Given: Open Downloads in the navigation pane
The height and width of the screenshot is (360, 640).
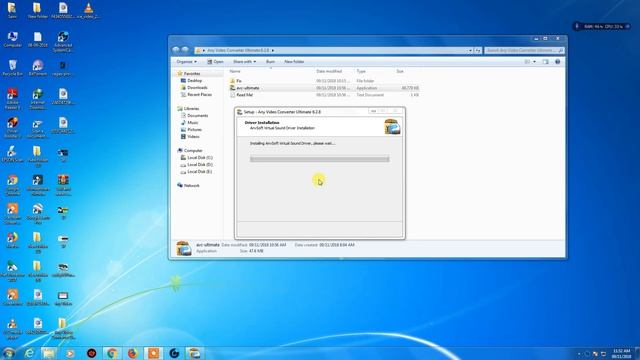Looking at the screenshot, I should [x=197, y=88].
